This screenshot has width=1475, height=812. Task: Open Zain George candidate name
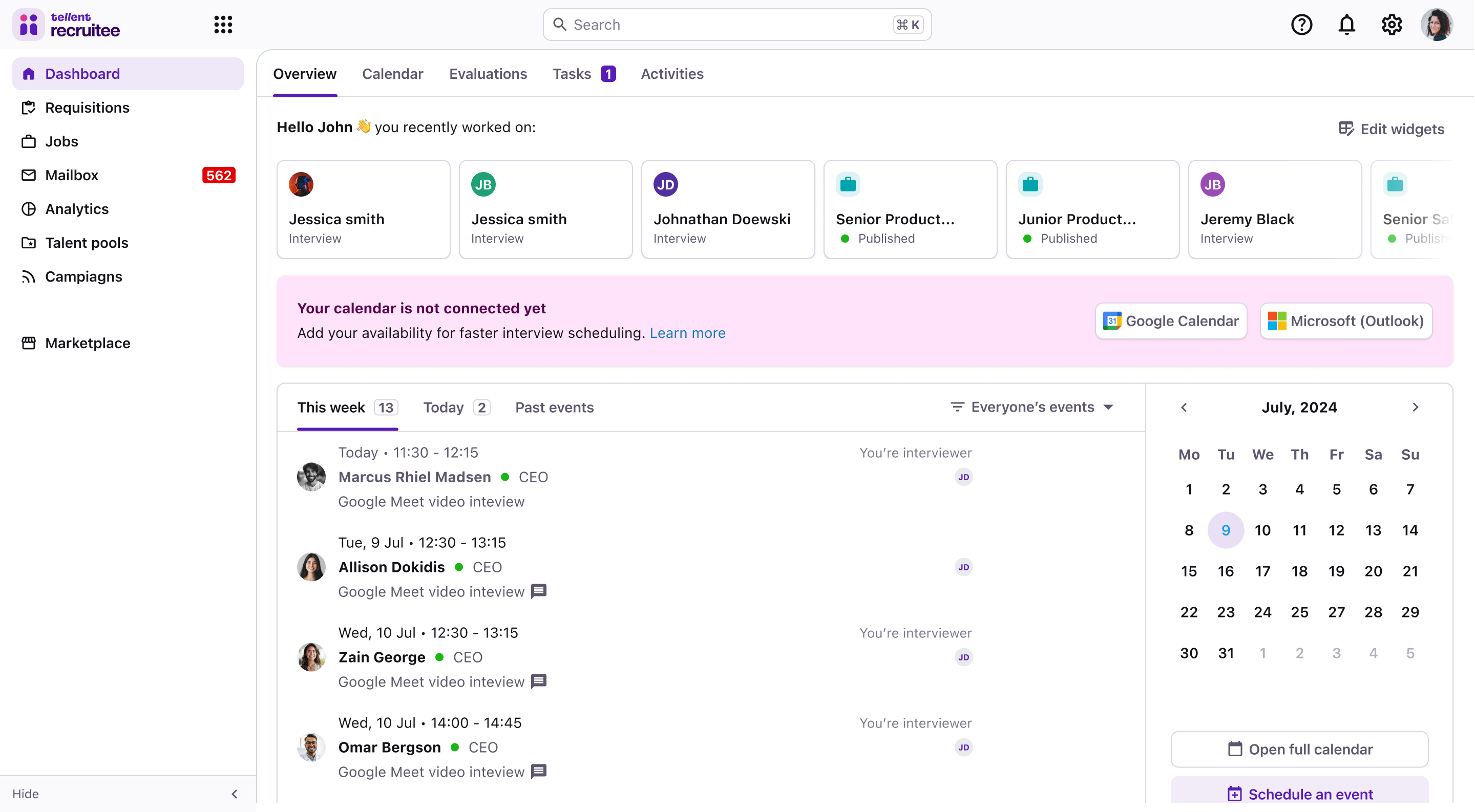(x=382, y=657)
